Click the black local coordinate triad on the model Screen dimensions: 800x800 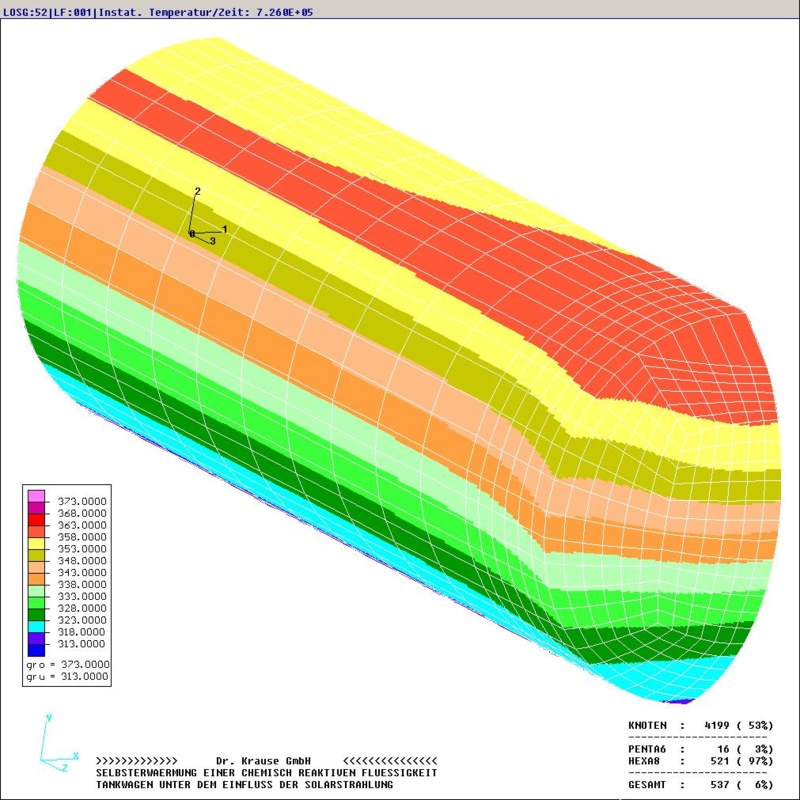click(207, 216)
